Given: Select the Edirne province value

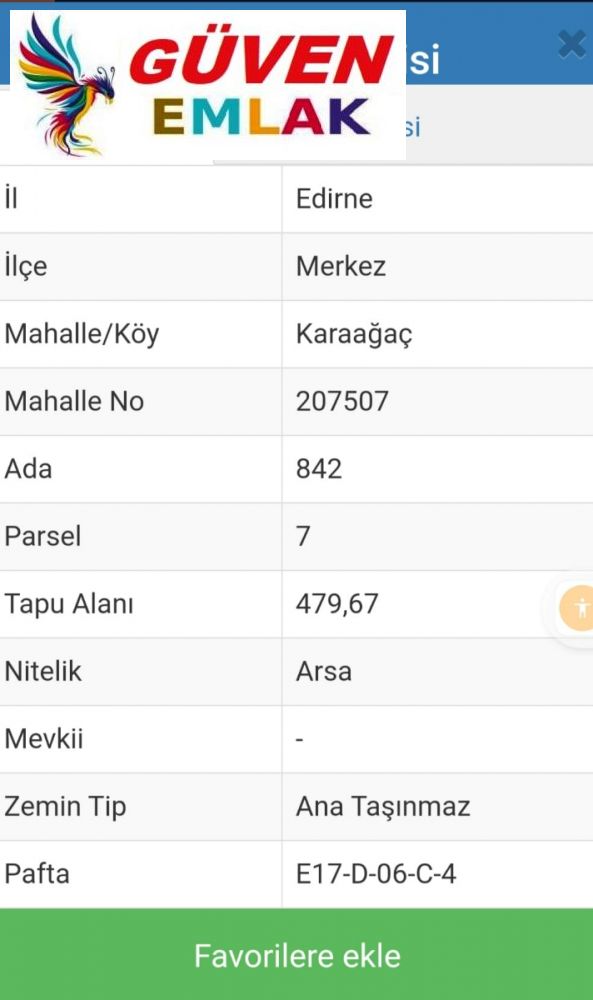Looking at the screenshot, I should [x=334, y=198].
